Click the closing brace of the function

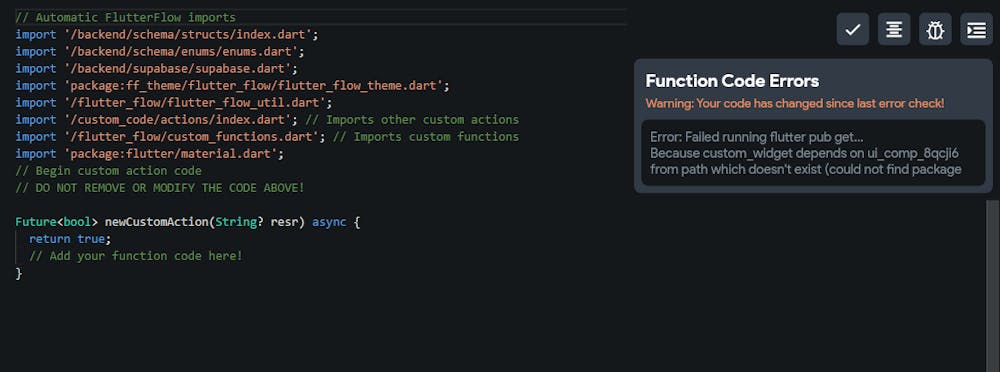click(x=18, y=273)
